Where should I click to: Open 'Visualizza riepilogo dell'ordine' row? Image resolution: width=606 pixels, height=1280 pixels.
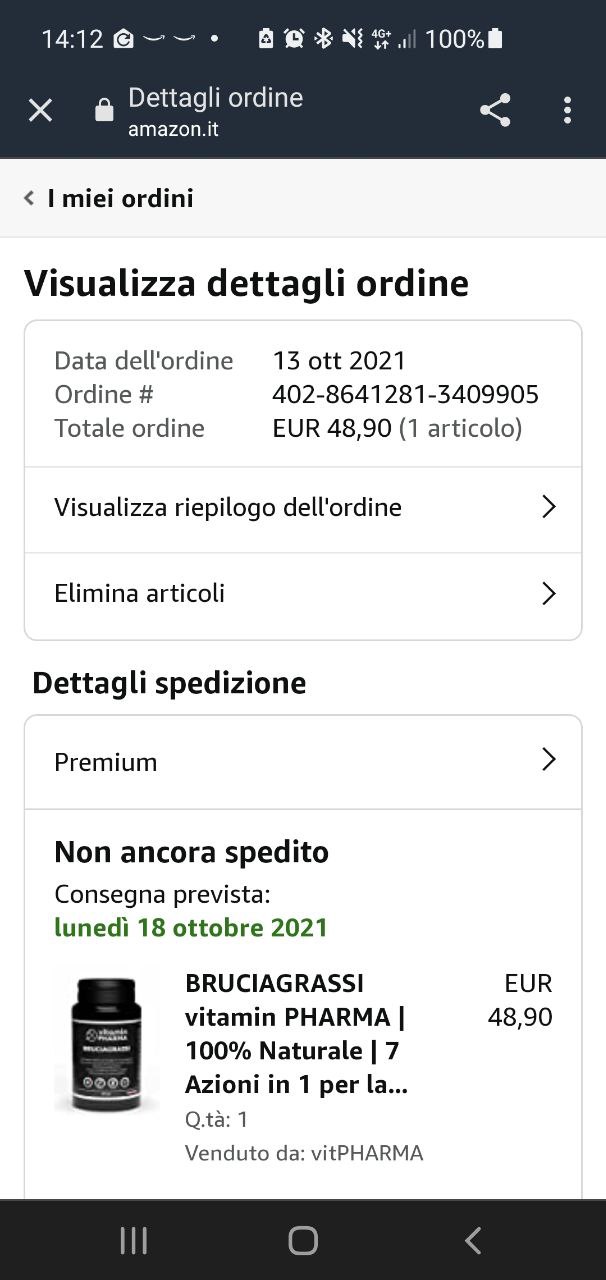pyautogui.click(x=228, y=508)
